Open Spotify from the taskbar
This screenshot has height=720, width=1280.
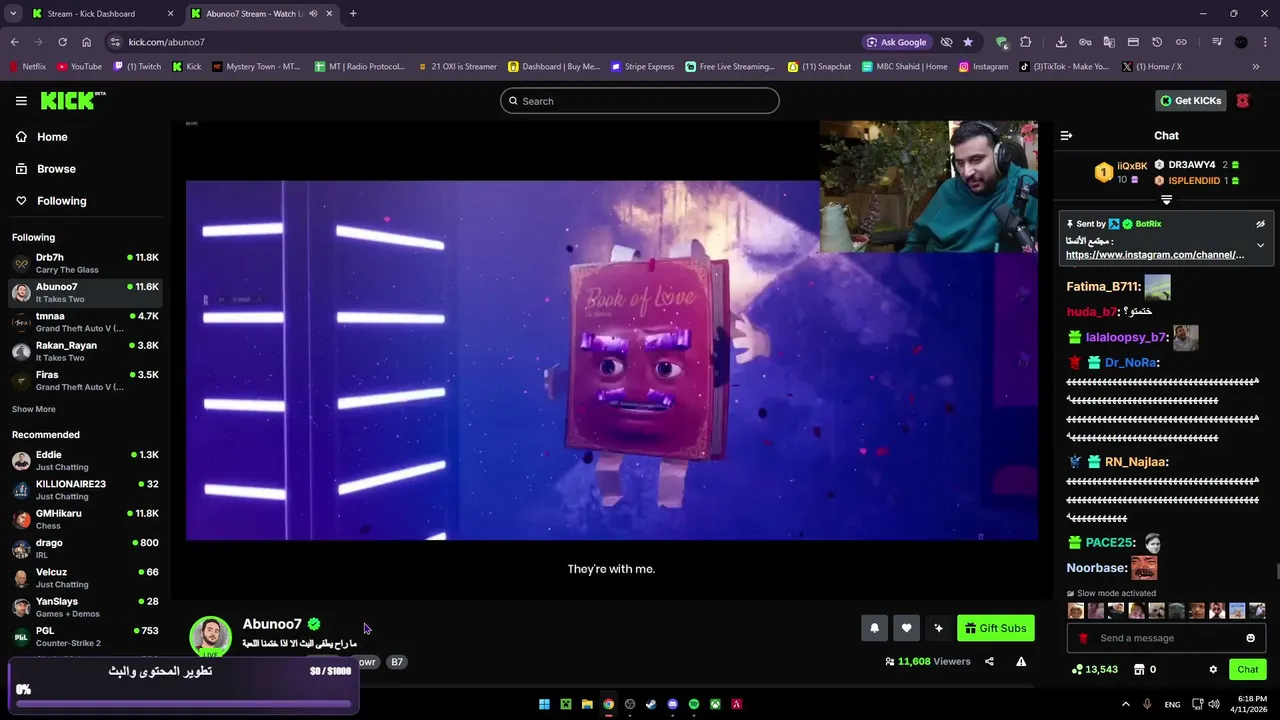pos(694,704)
